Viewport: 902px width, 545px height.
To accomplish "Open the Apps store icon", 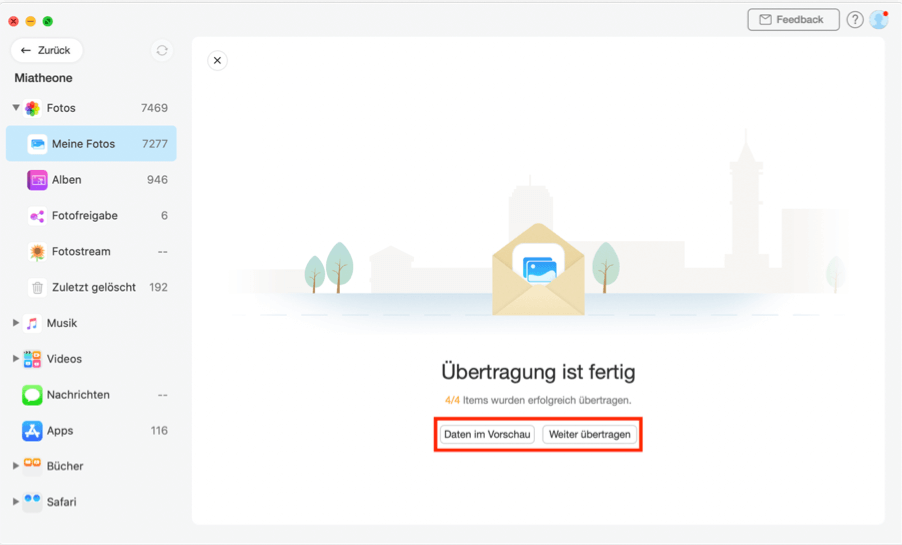I will 32,431.
